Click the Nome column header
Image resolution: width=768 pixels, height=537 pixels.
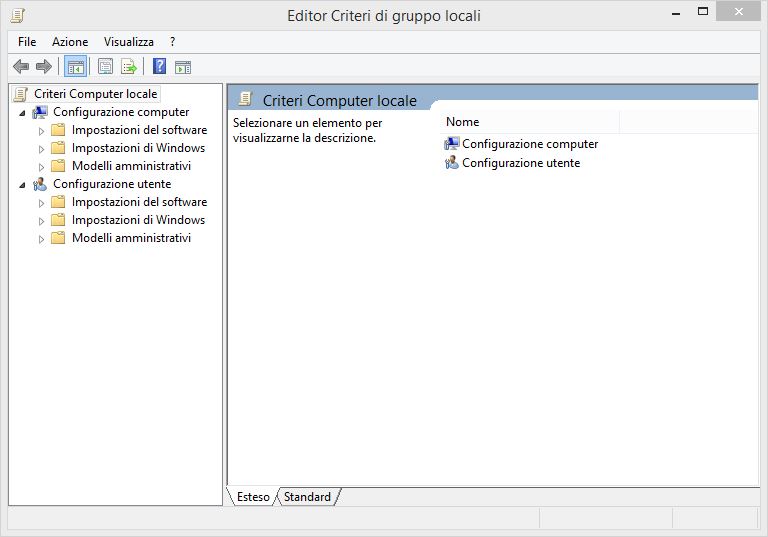pyautogui.click(x=530, y=122)
